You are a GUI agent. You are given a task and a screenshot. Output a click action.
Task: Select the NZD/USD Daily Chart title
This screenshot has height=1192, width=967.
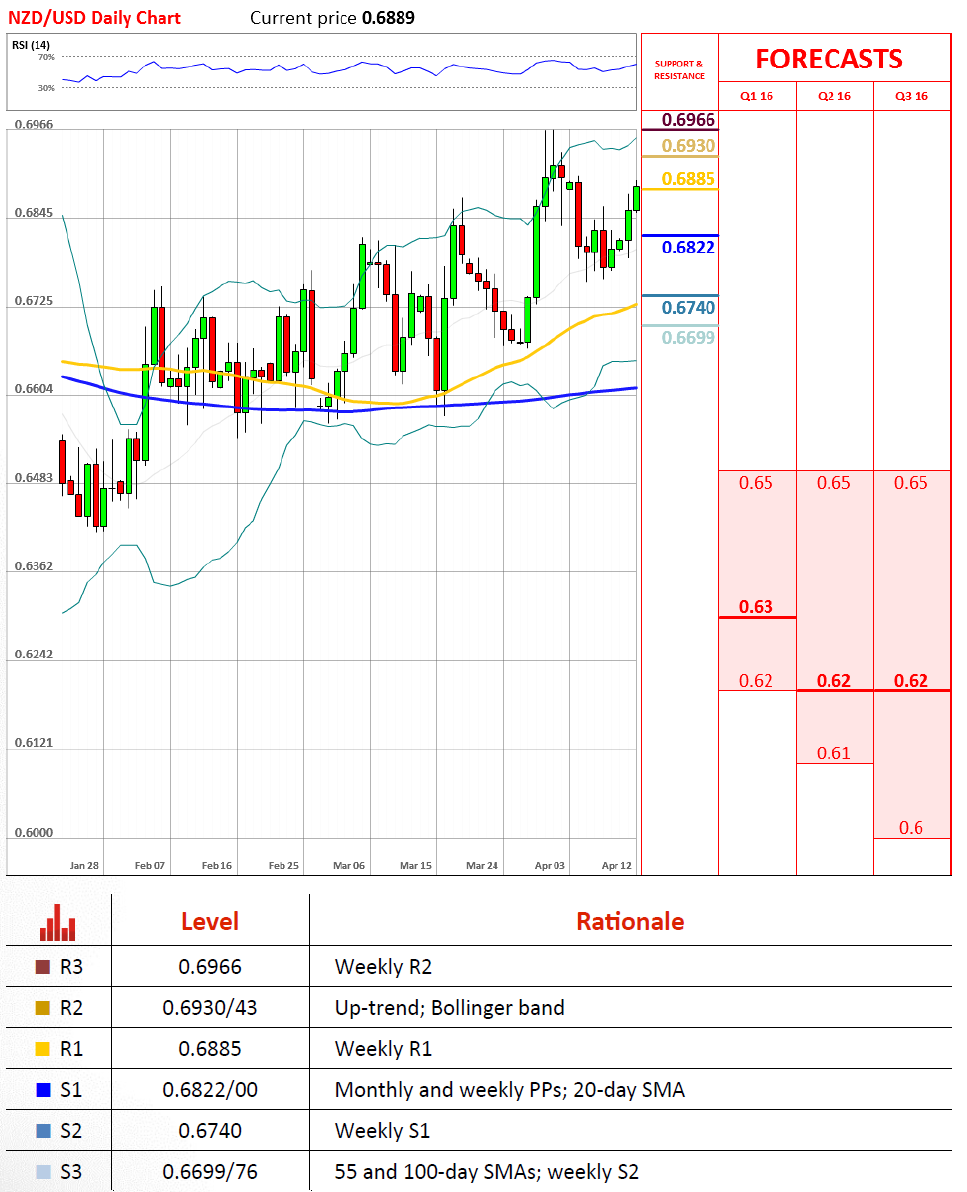(94, 18)
